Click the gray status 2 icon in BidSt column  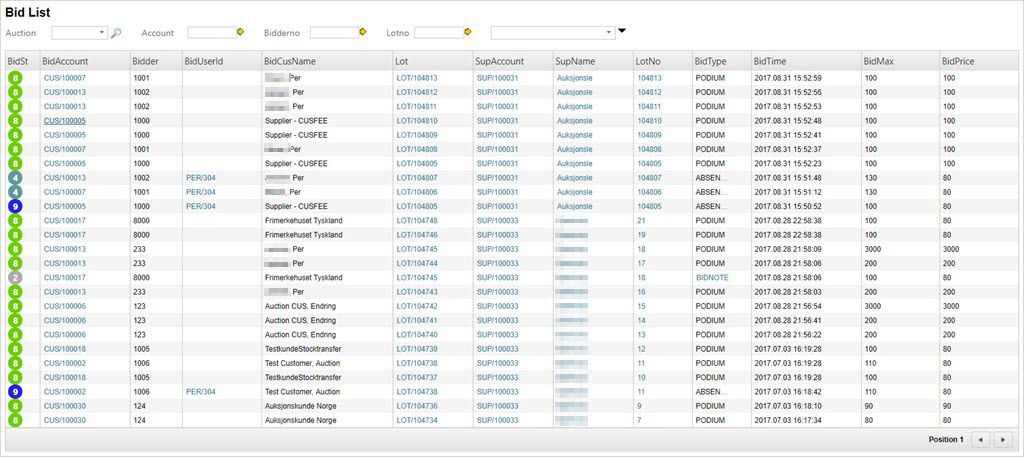click(x=15, y=277)
